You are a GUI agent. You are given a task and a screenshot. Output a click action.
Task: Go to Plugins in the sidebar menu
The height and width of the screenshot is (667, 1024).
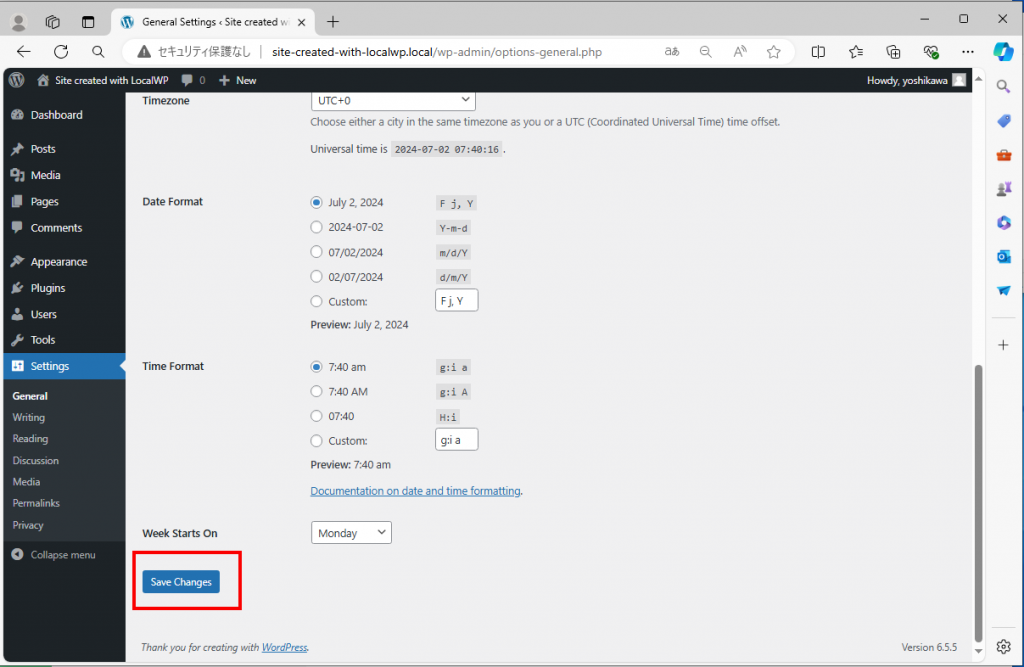coord(47,288)
